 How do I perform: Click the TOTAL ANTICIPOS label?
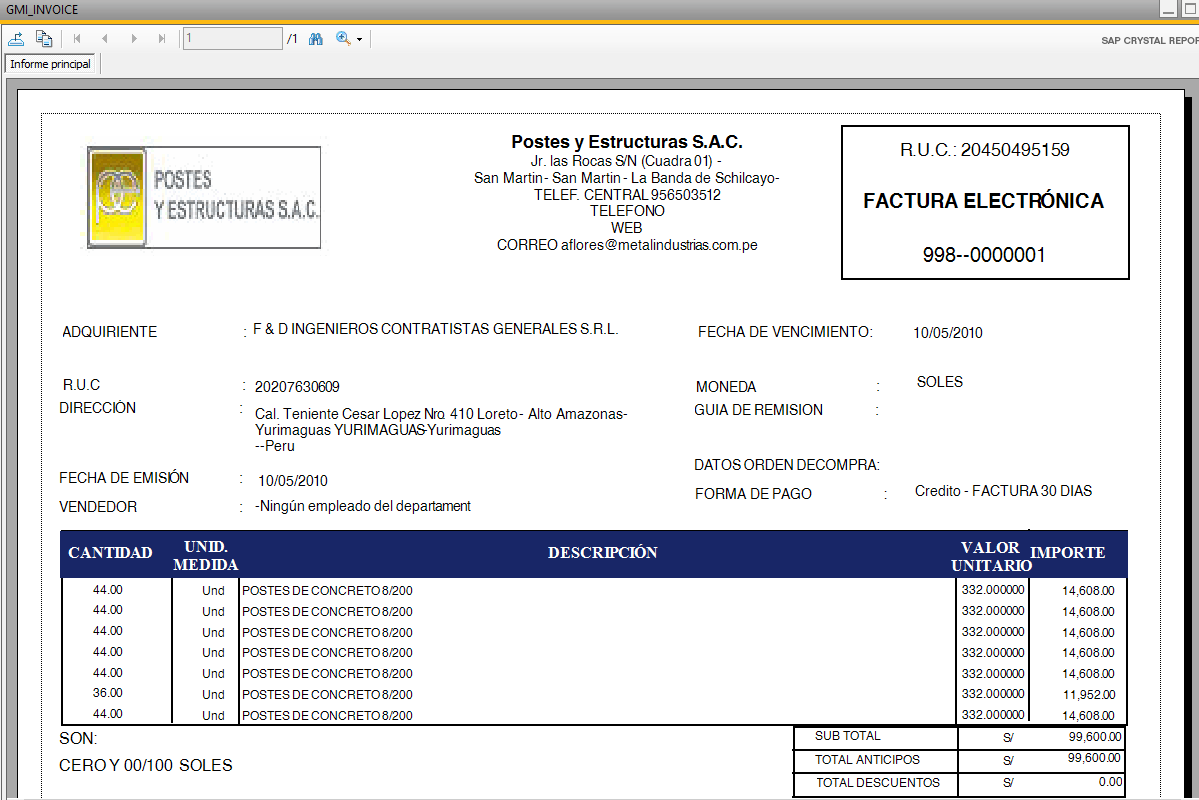click(x=867, y=759)
